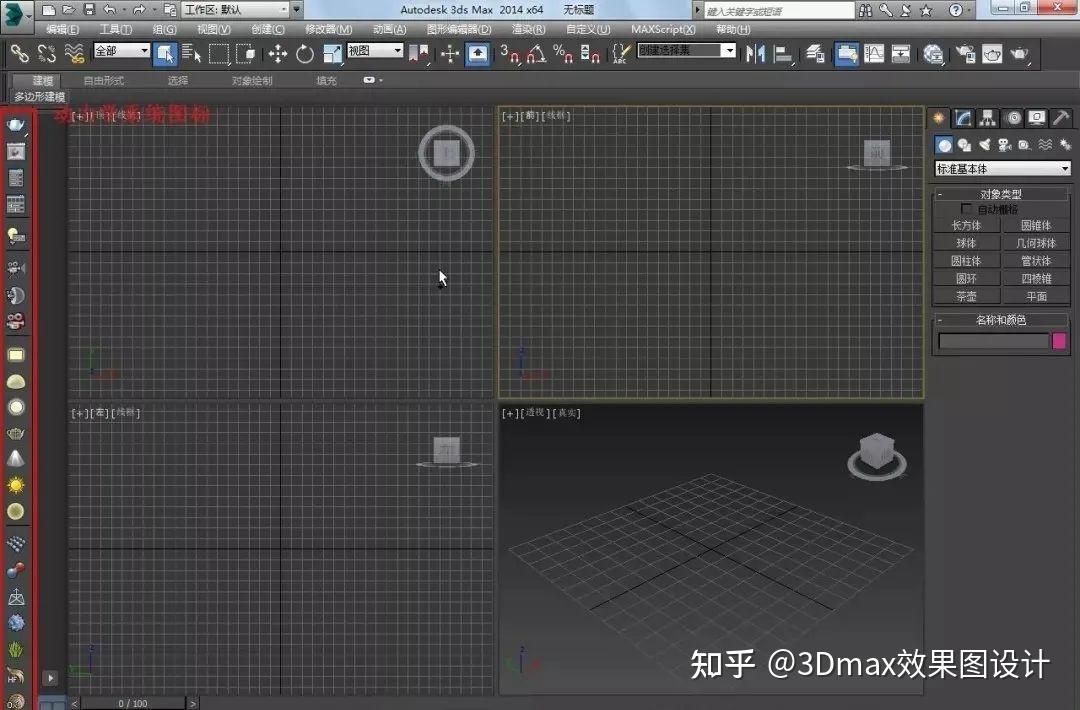The image size is (1080, 710).
Task: Open the Curve Editor icon
Action: [x=874, y=53]
